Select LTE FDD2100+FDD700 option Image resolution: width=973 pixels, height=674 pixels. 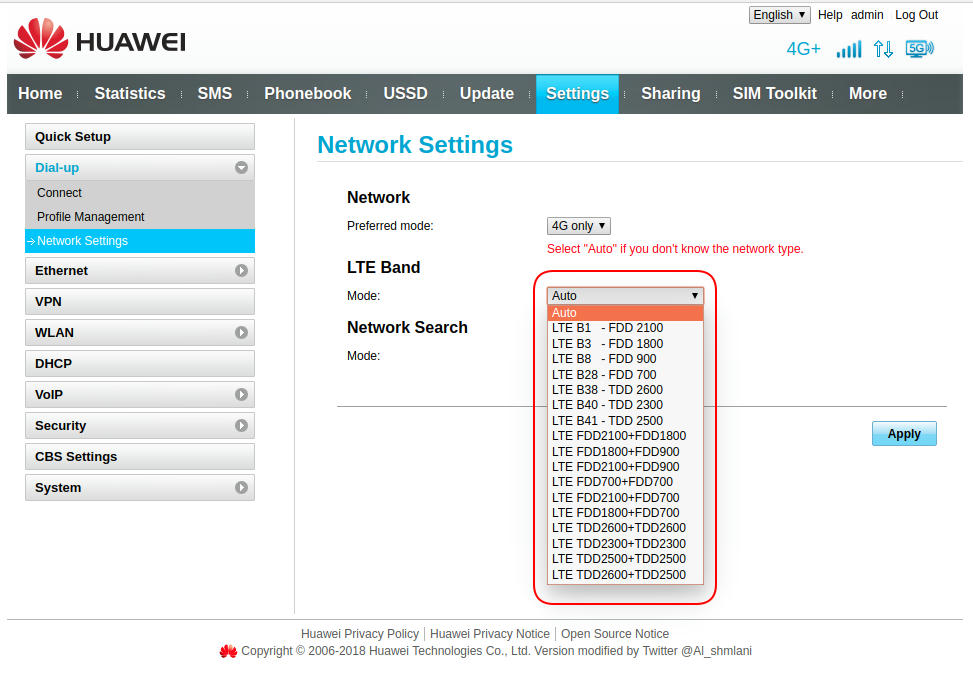click(625, 498)
